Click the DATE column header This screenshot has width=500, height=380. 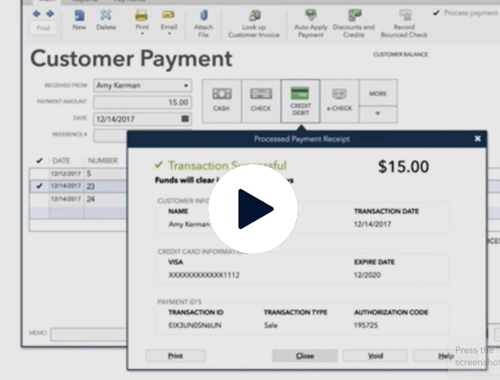point(61,161)
